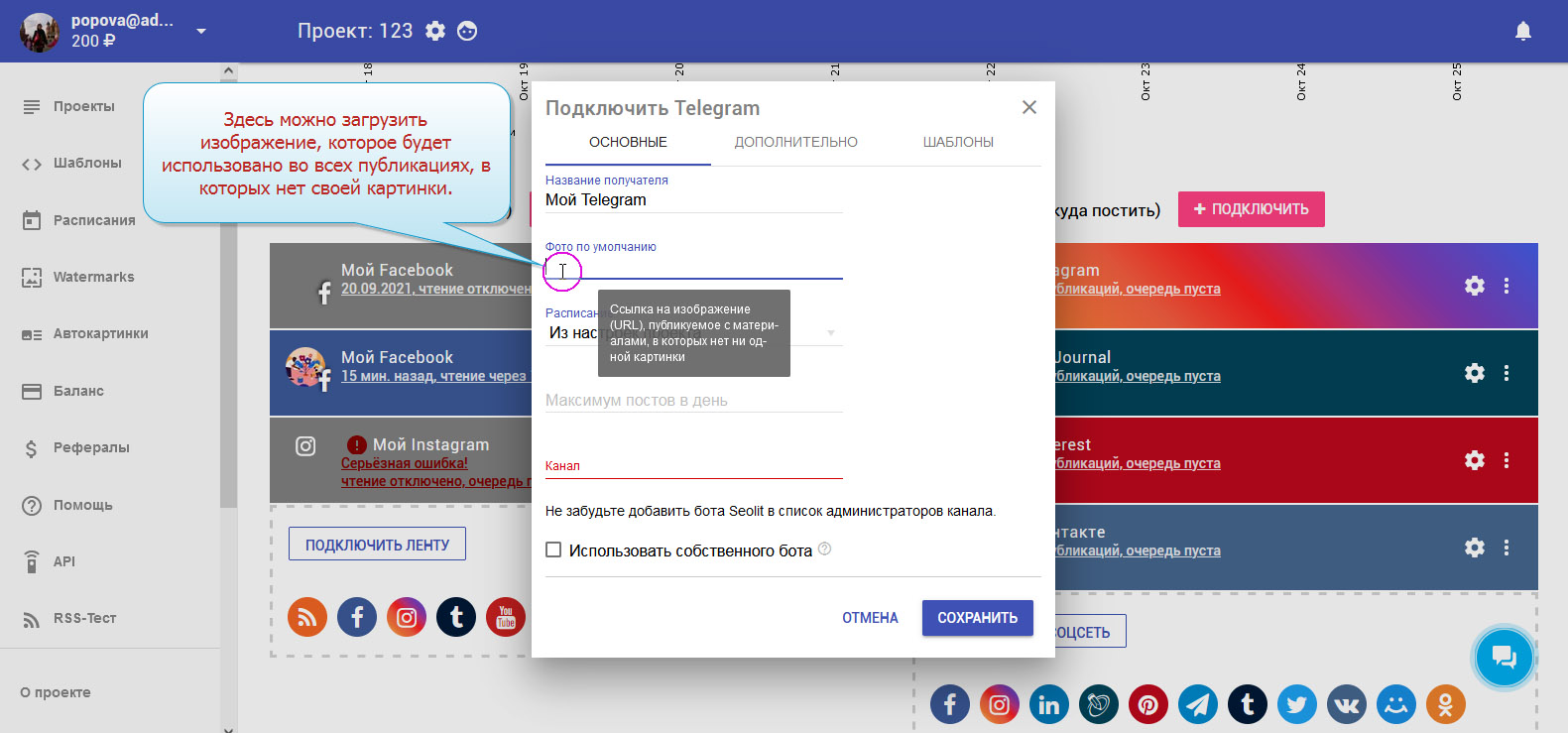The image size is (1568, 733).
Task: Open project settings gear next to Проект: 123
Action: [x=435, y=31]
